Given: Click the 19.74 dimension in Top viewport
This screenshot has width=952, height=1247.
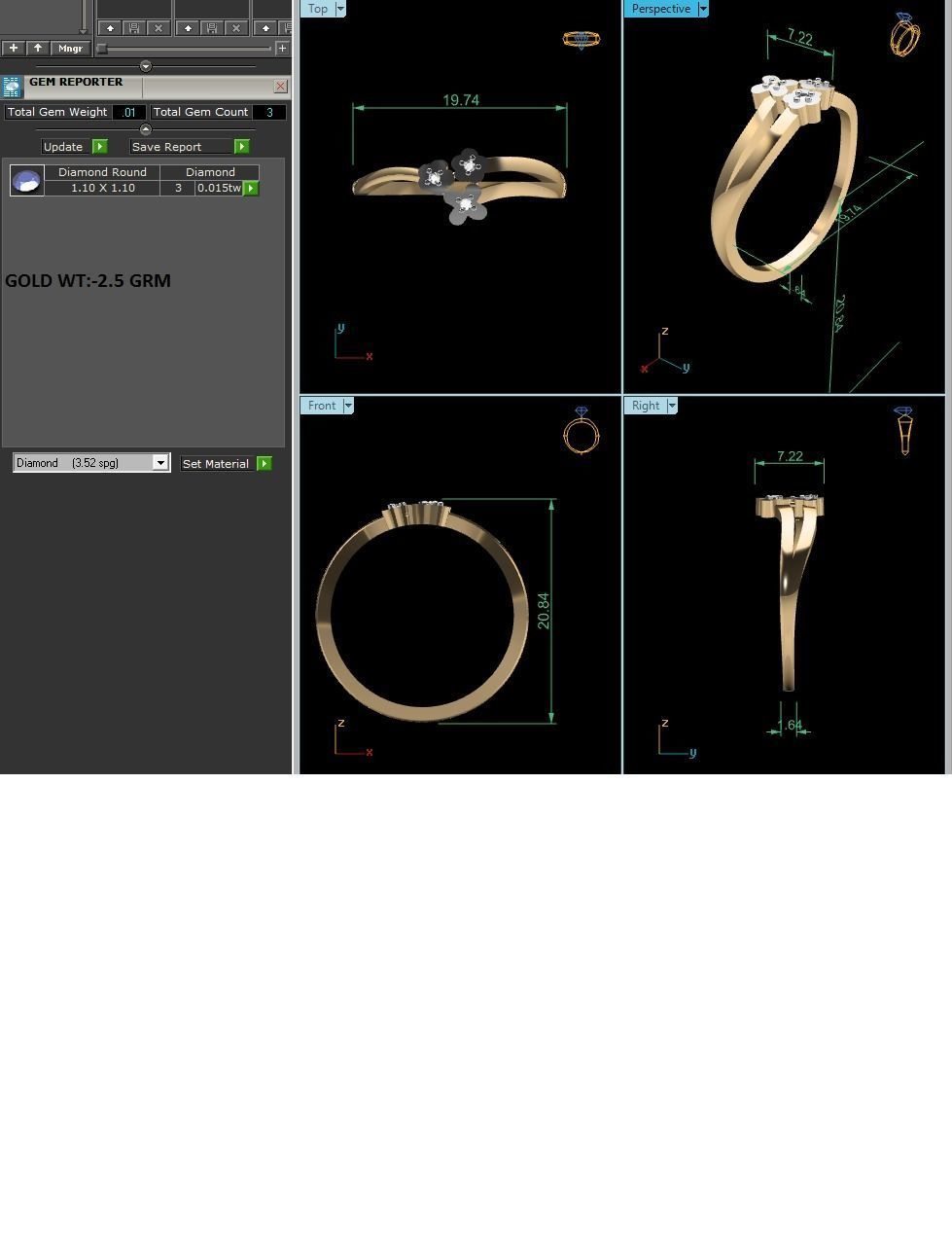Looking at the screenshot, I should 461,100.
